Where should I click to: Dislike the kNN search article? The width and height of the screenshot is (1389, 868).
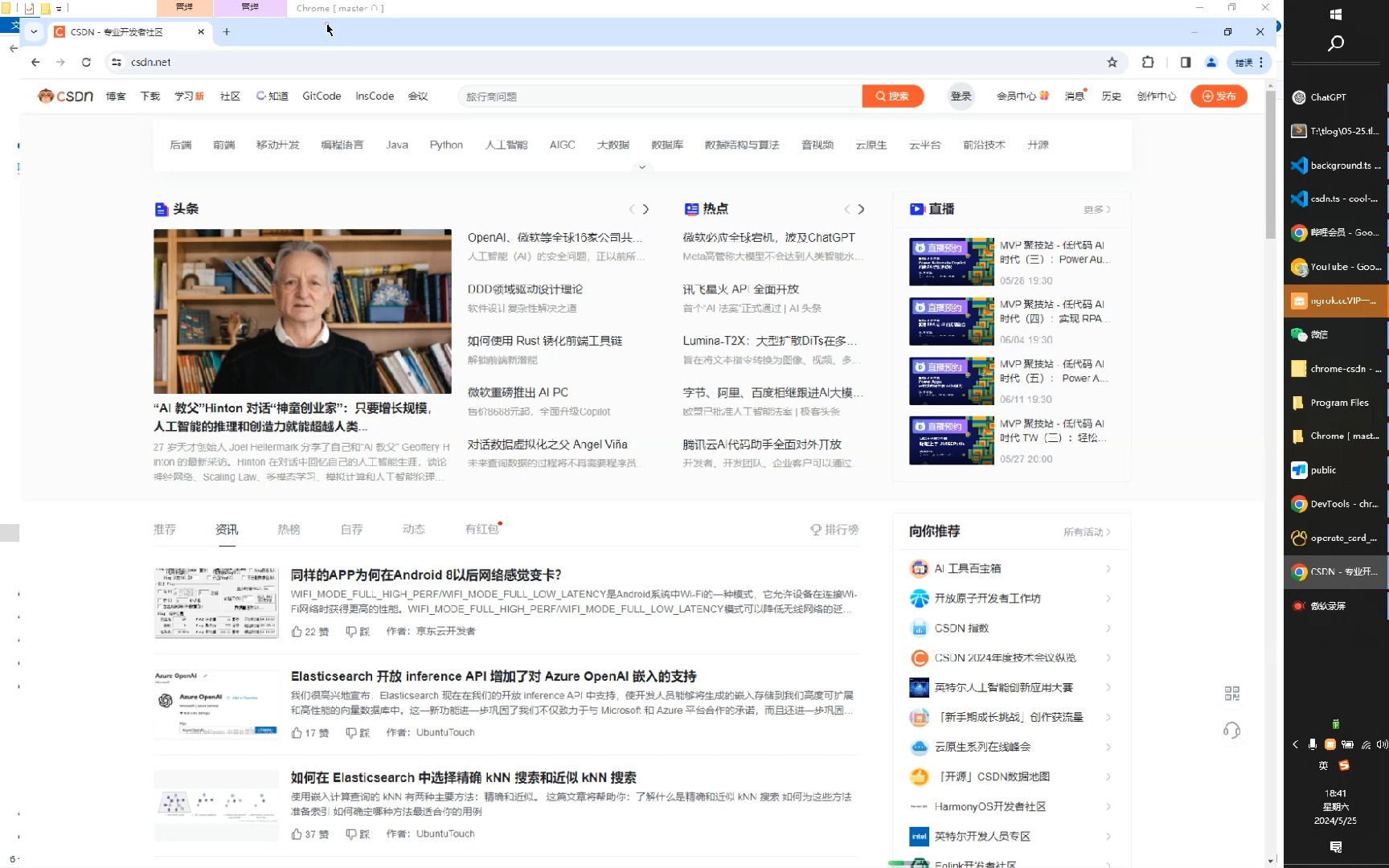click(358, 834)
